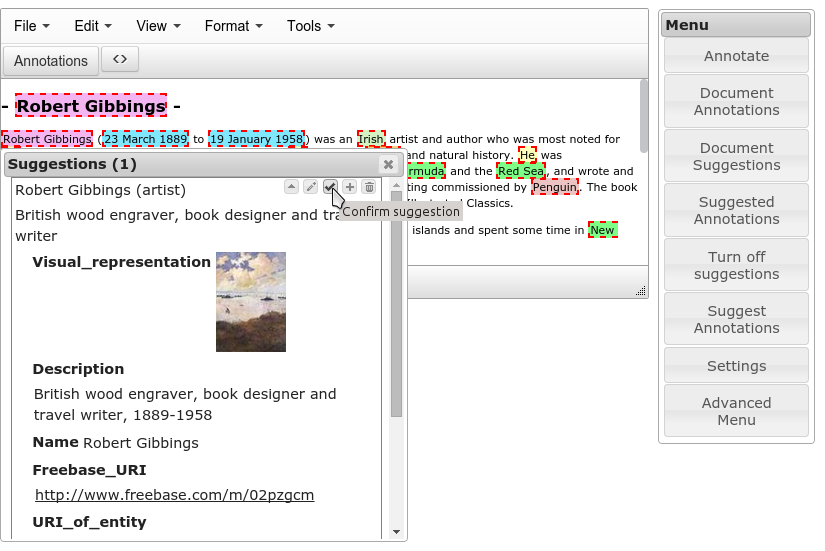Click the date annotation 23 March 1889

tap(145, 139)
